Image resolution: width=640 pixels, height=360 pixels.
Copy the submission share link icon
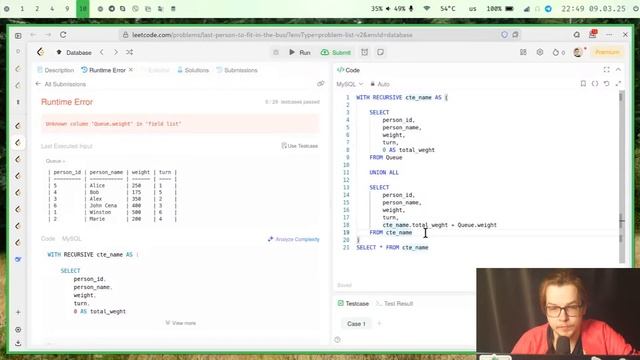pos(320,84)
